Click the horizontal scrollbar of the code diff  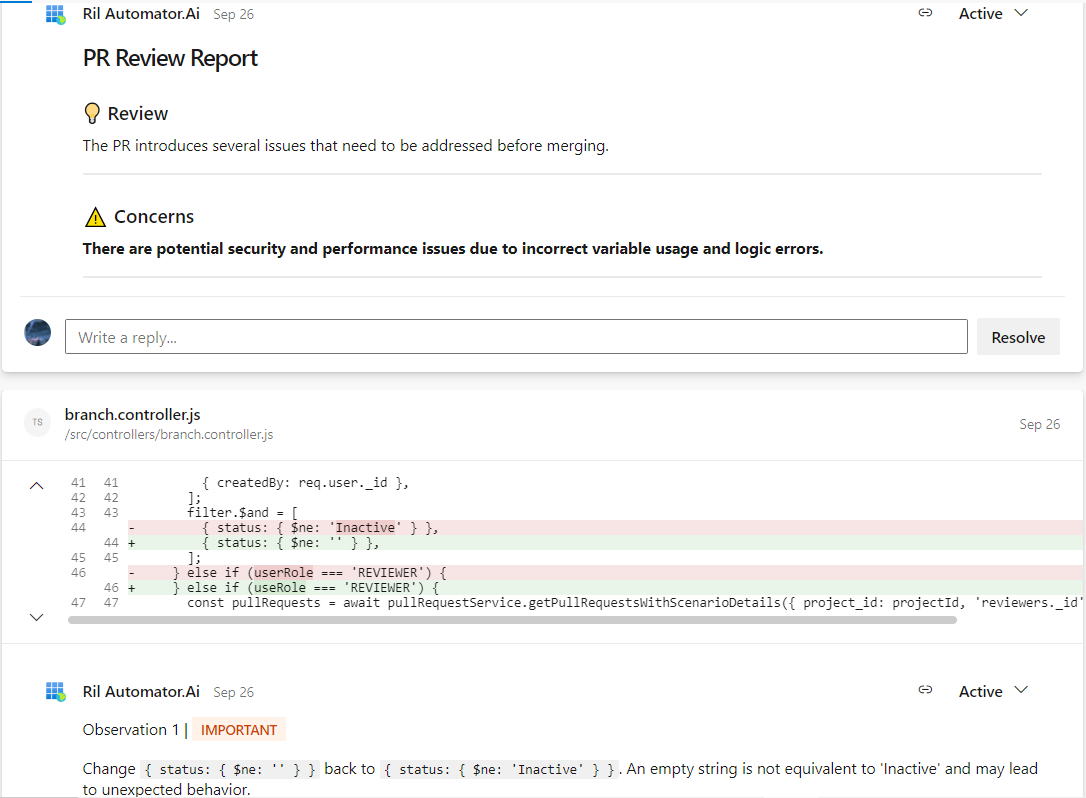[513, 620]
